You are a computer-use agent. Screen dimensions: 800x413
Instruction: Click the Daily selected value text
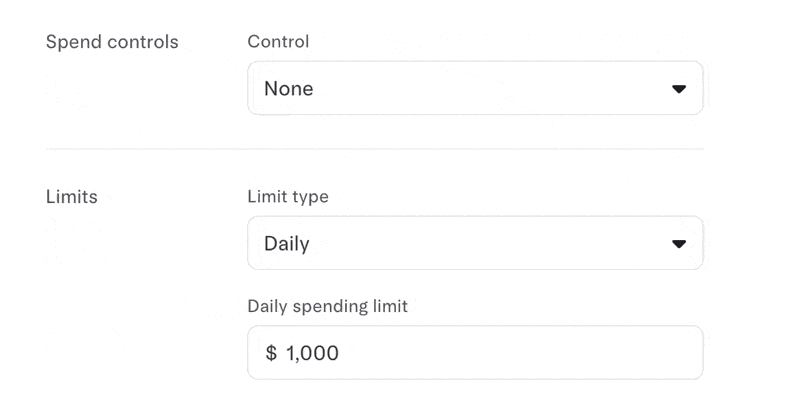tap(287, 244)
